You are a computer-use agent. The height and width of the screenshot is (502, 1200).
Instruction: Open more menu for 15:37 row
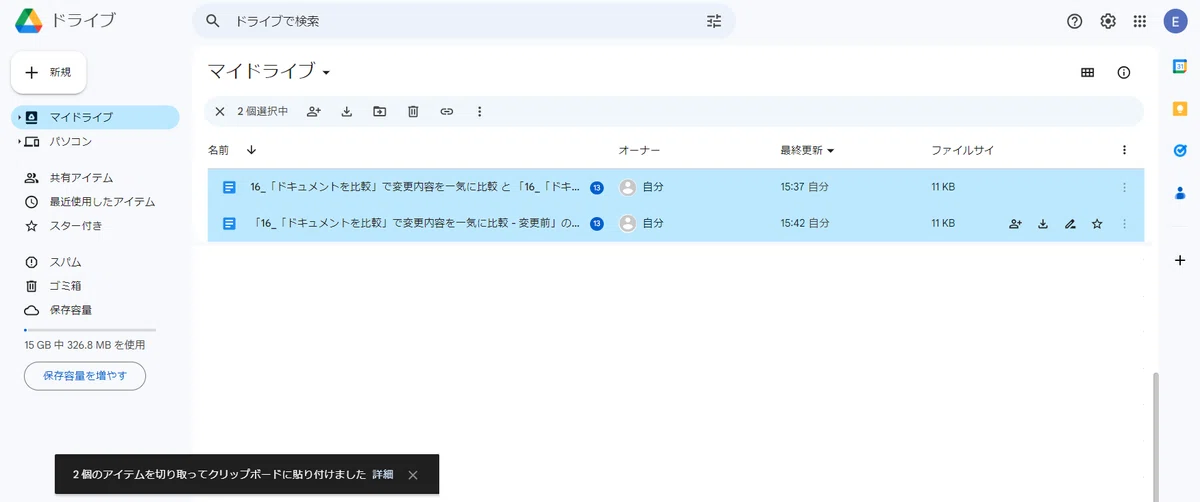[1124, 187]
